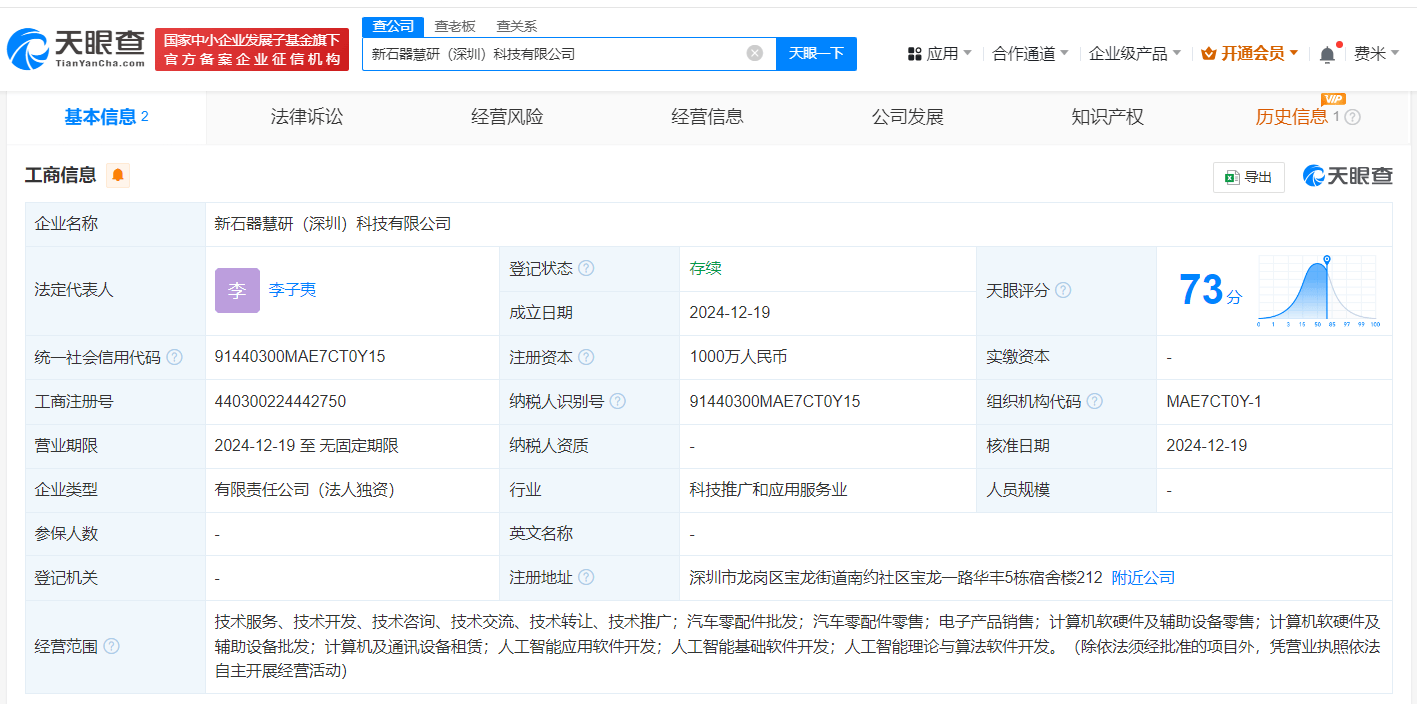Click the Excel icon in export button

click(x=1231, y=177)
